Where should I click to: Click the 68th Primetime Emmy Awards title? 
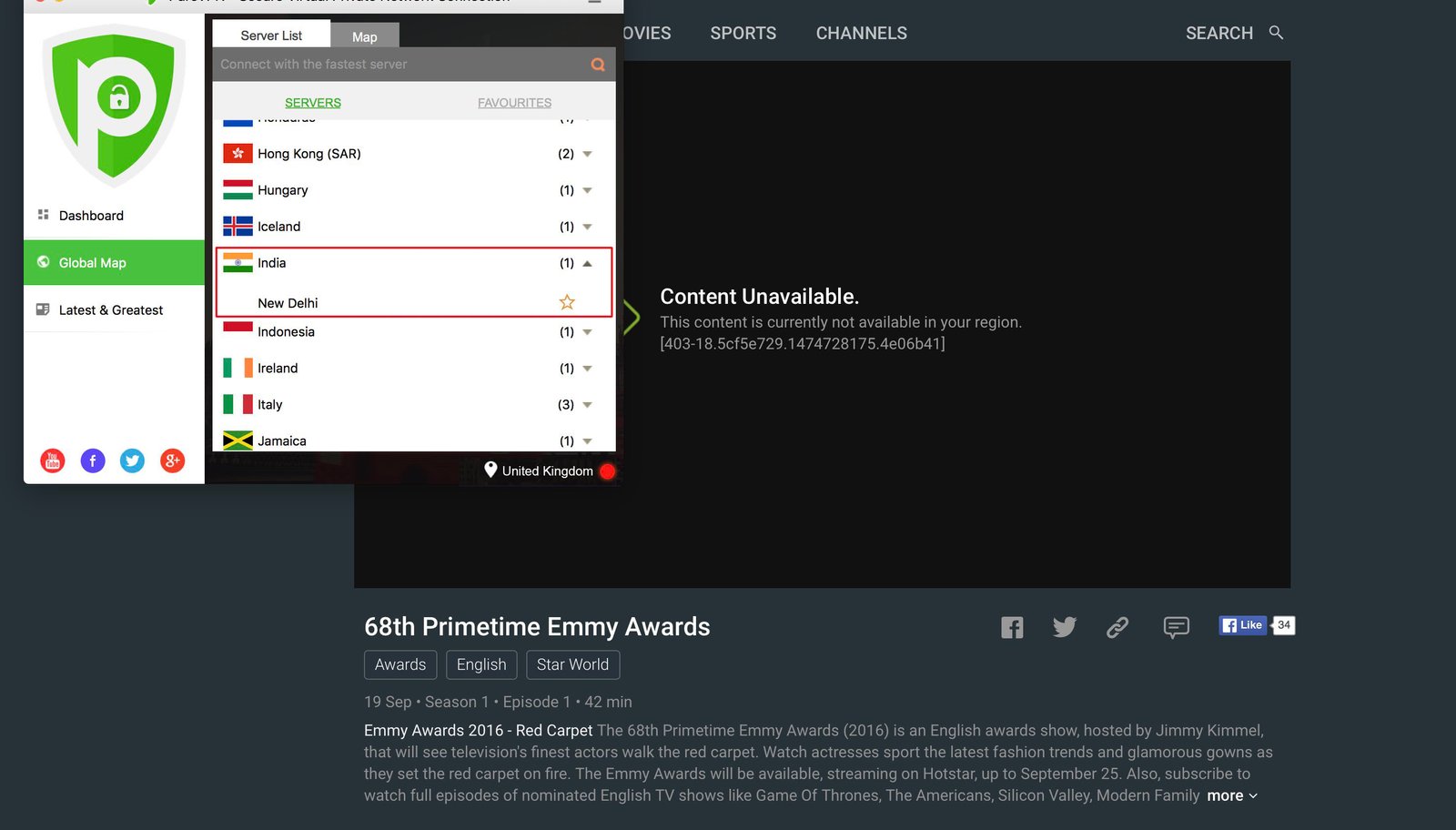[537, 627]
